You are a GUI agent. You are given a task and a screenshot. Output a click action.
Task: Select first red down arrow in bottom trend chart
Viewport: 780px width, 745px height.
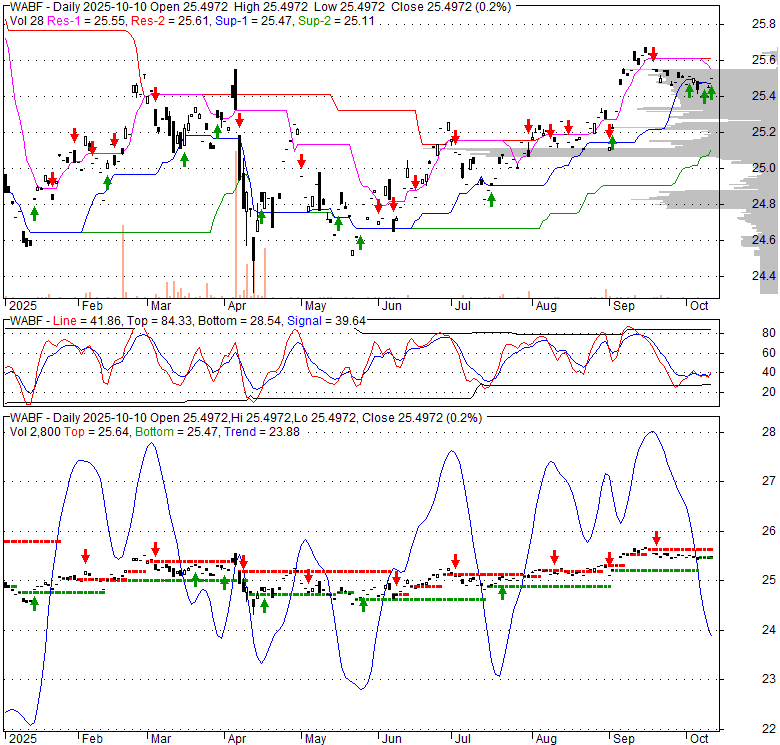pyautogui.click(x=86, y=555)
